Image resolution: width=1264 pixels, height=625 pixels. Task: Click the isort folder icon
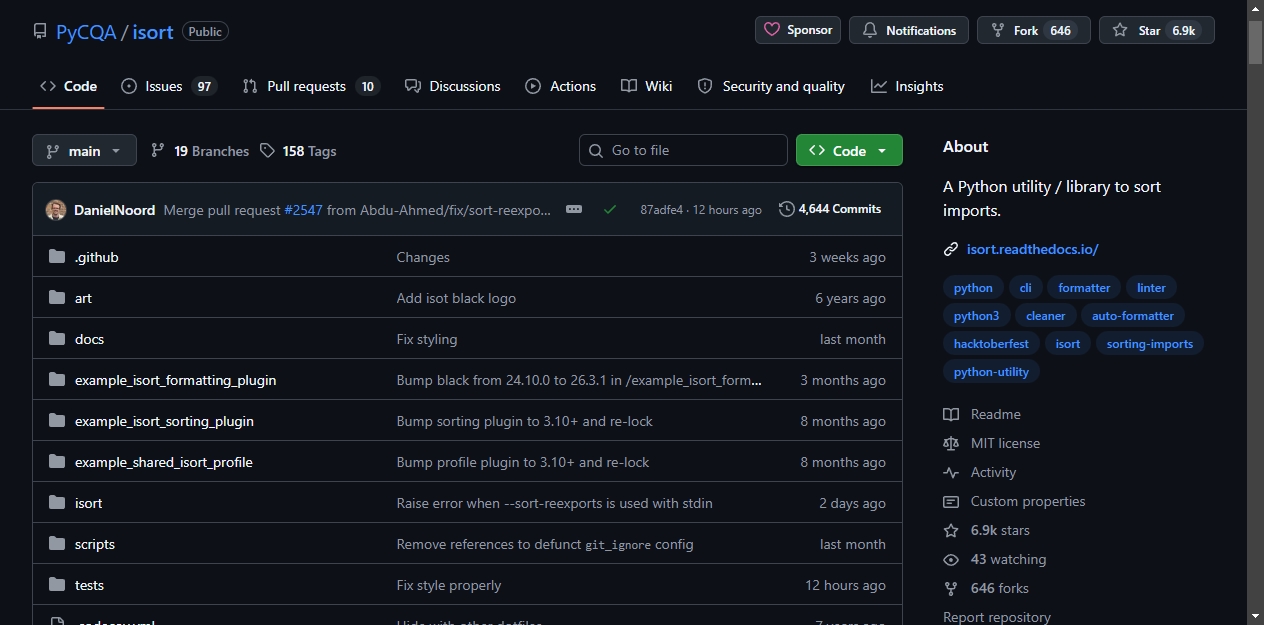pyautogui.click(x=57, y=503)
